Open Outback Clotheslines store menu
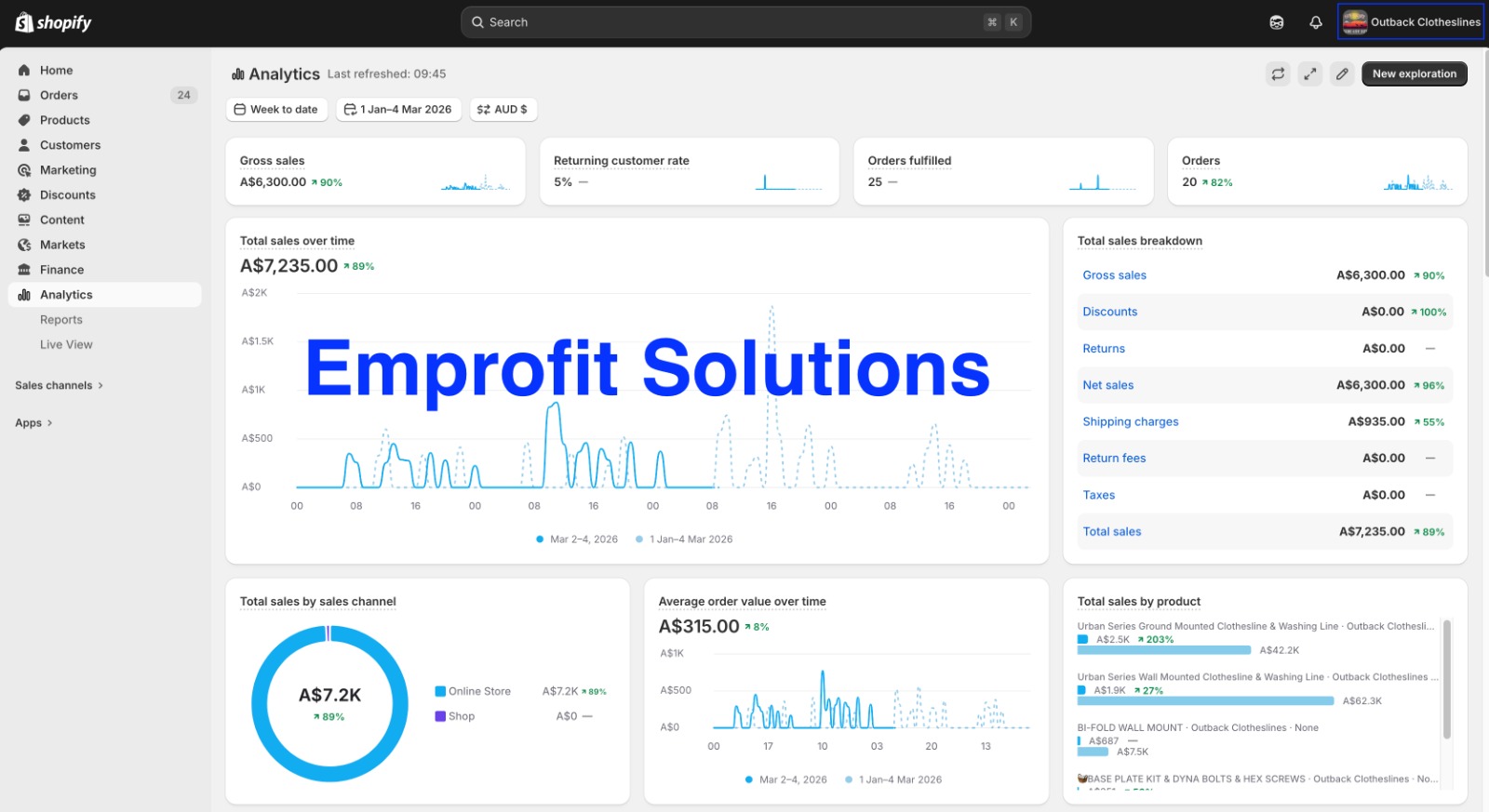Viewport: 1489px width, 812px height. coord(1411,22)
